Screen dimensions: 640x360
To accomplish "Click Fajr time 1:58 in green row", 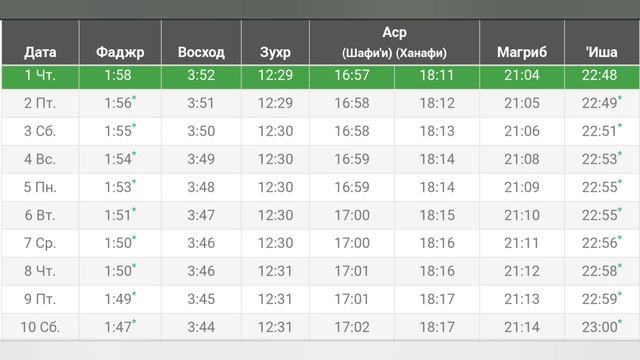I will (118, 75).
